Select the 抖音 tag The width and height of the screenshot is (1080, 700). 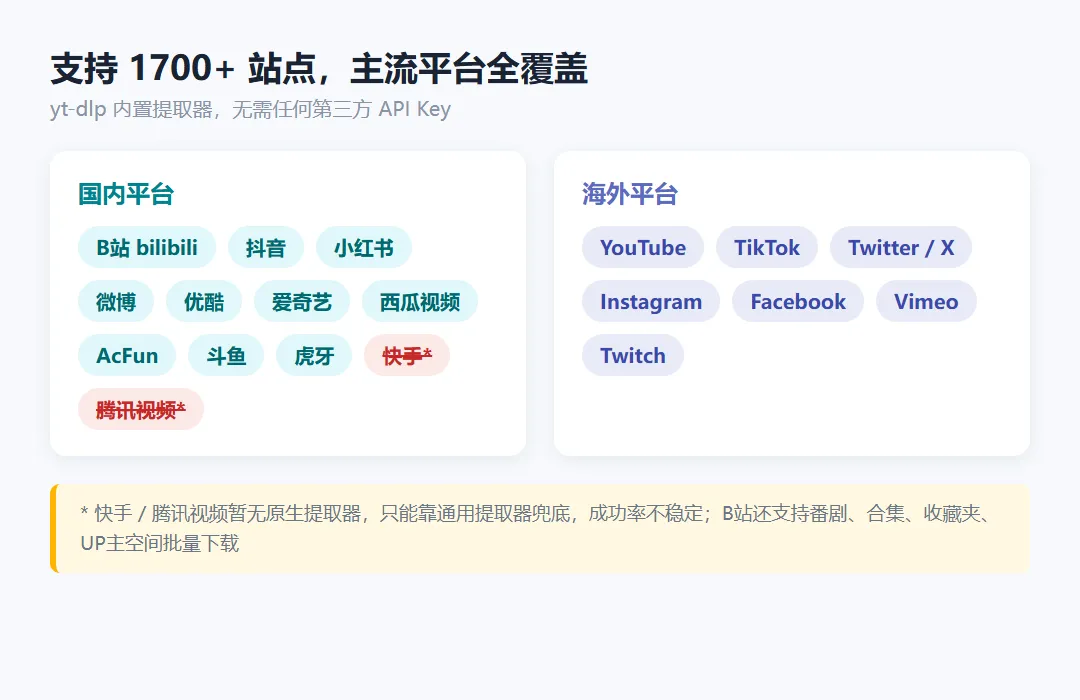(266, 247)
